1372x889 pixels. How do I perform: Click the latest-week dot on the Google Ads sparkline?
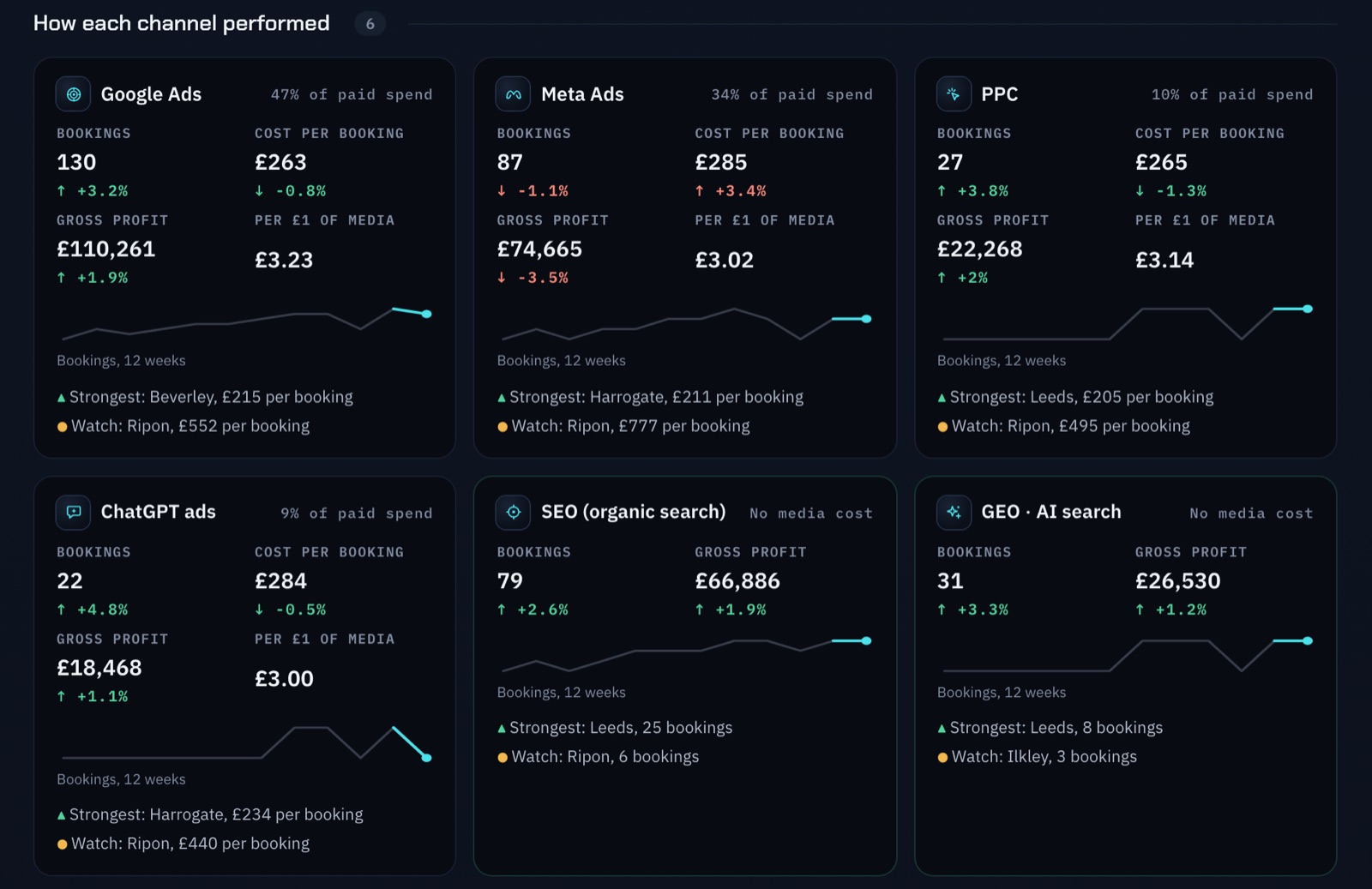pos(427,314)
